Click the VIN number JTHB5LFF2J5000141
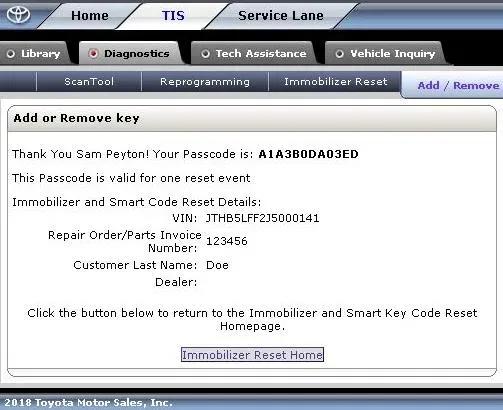The height and width of the screenshot is (410, 503). (x=262, y=218)
